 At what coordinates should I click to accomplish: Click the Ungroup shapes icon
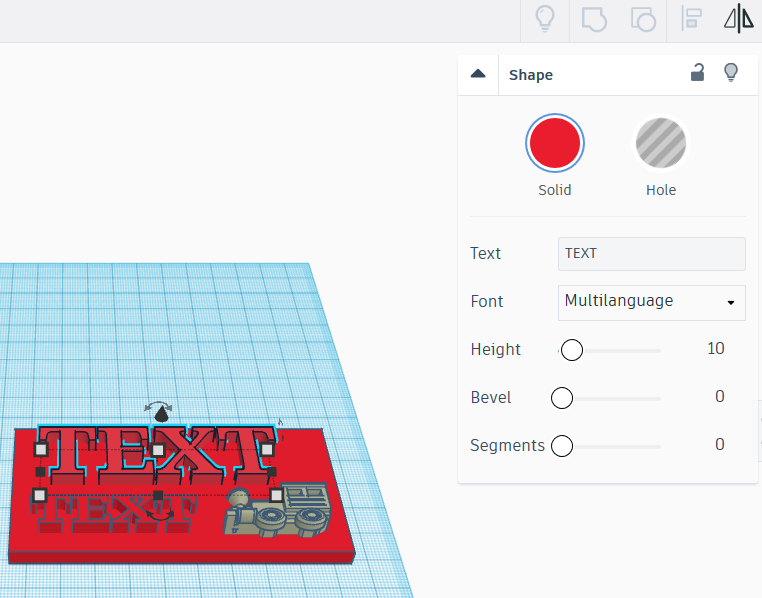[643, 19]
